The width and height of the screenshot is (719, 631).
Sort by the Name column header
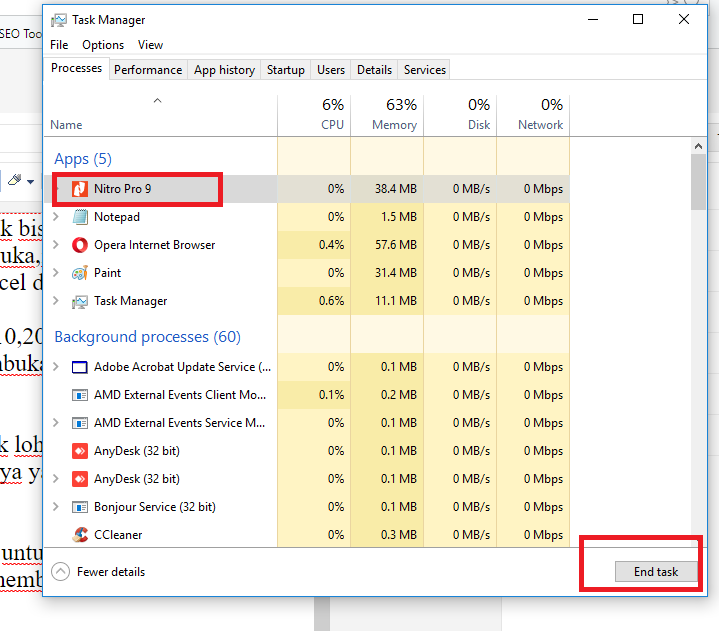[x=160, y=116]
